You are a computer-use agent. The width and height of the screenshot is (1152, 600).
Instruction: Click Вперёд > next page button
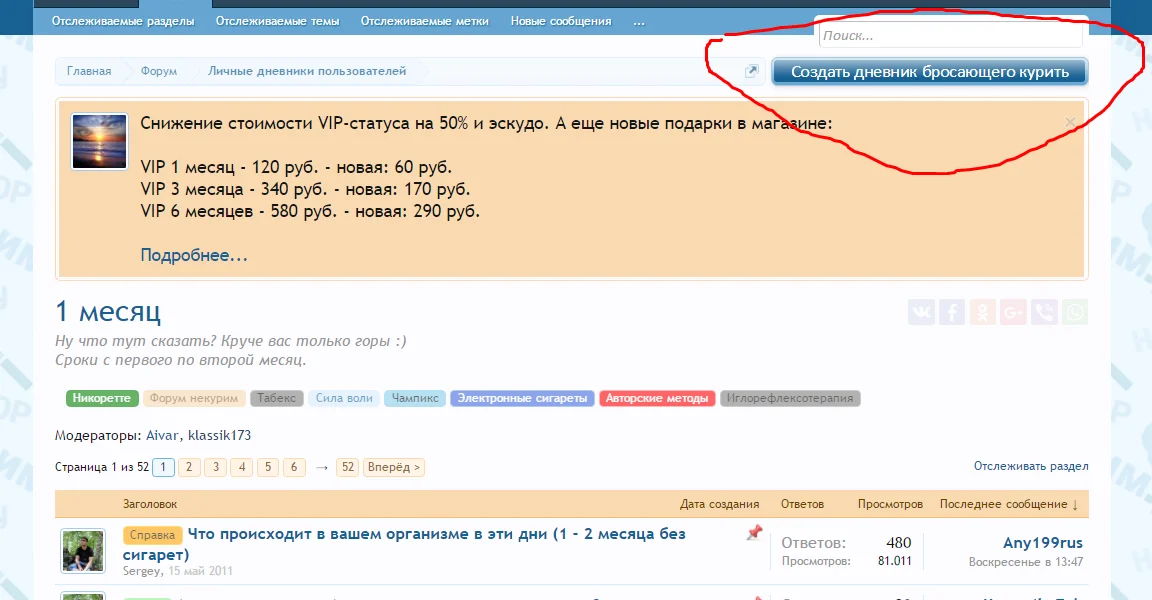394,467
